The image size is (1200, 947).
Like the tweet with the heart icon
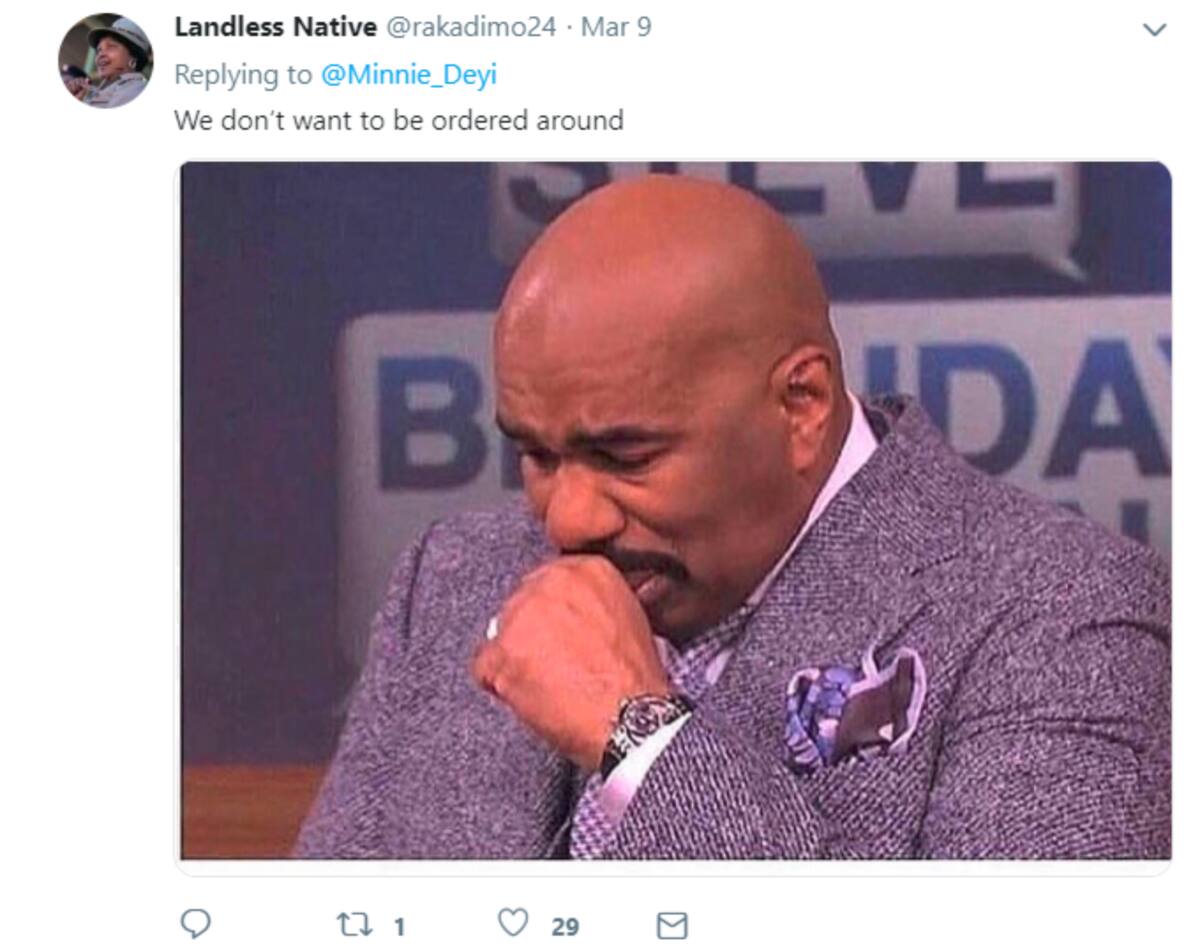(x=513, y=922)
